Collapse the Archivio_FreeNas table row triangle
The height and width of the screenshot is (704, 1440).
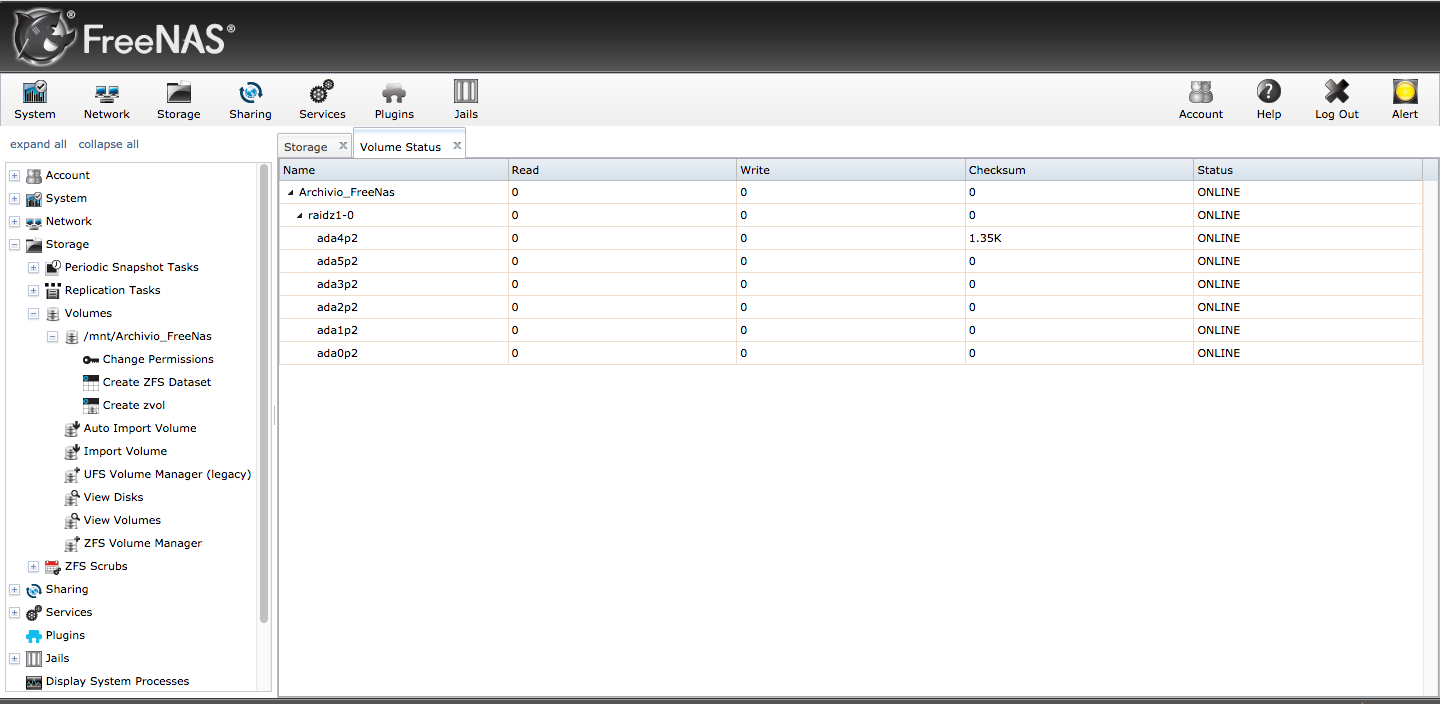coord(291,192)
